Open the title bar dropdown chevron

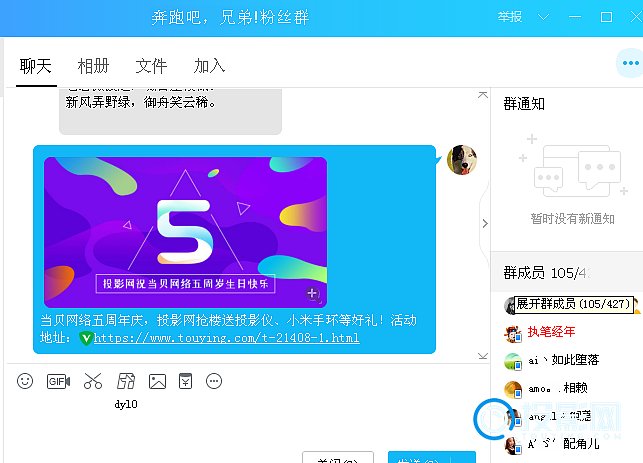(x=543, y=17)
